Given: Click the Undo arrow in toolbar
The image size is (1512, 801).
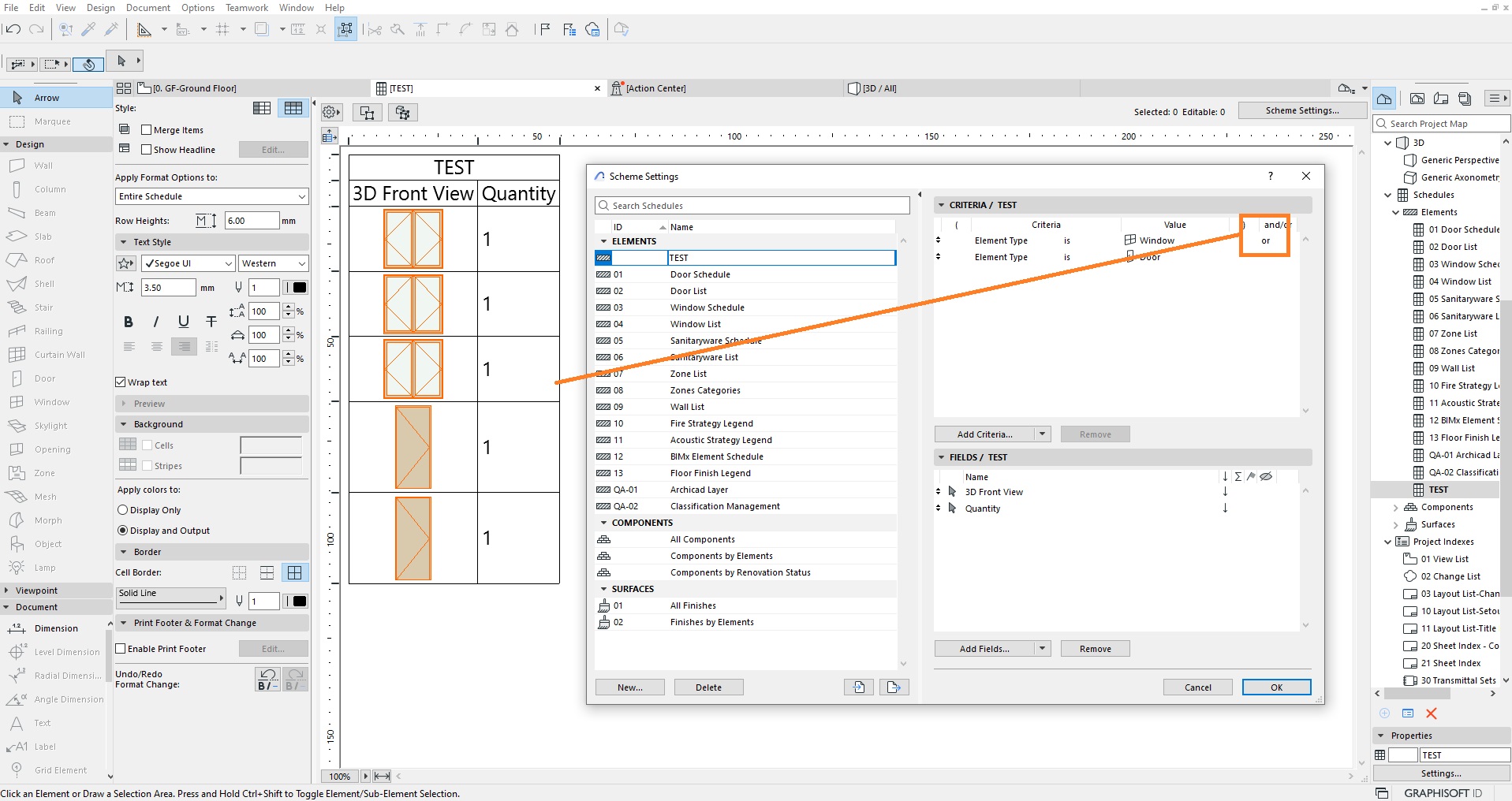Looking at the screenshot, I should click(13, 29).
